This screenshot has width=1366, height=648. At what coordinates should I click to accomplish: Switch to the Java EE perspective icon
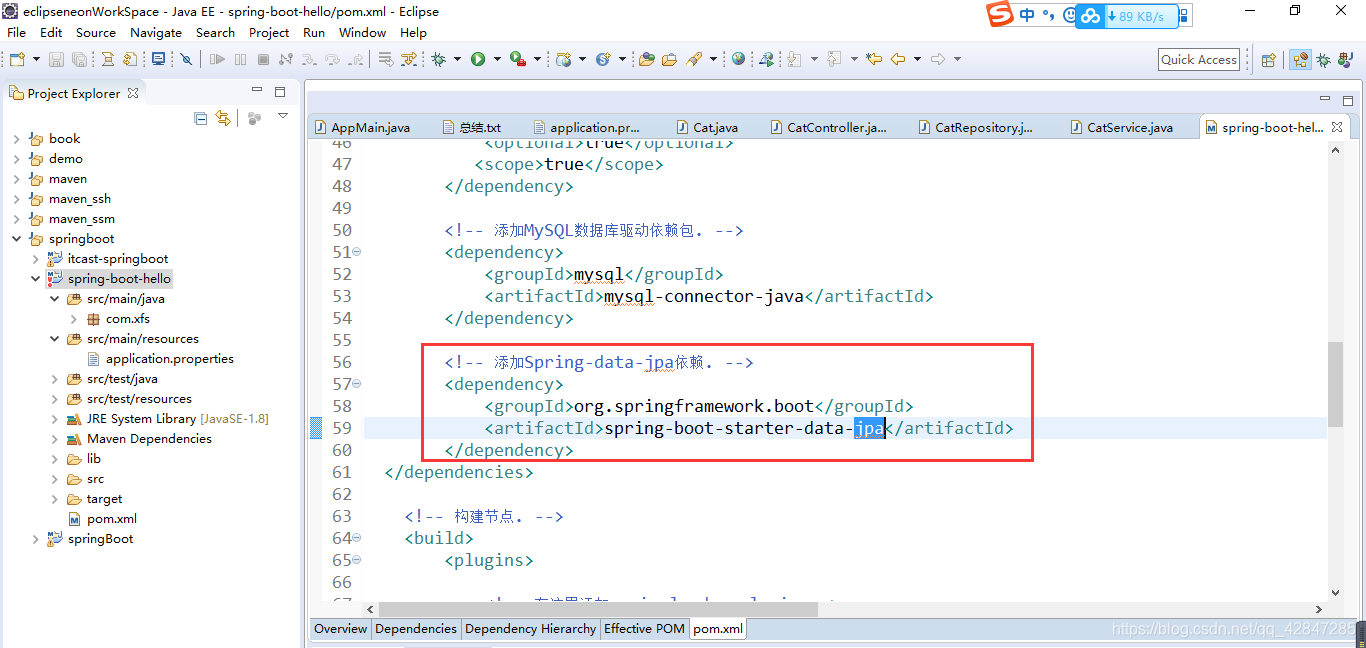(1300, 60)
